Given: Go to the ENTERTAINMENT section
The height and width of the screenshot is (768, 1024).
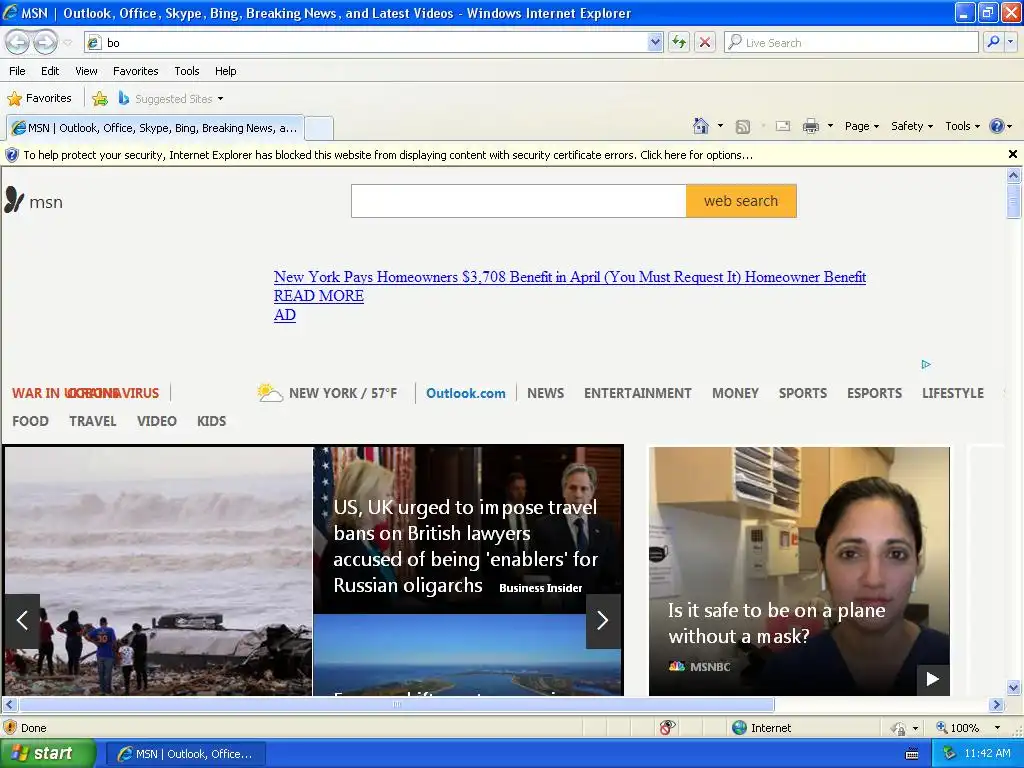Looking at the screenshot, I should pyautogui.click(x=637, y=393).
